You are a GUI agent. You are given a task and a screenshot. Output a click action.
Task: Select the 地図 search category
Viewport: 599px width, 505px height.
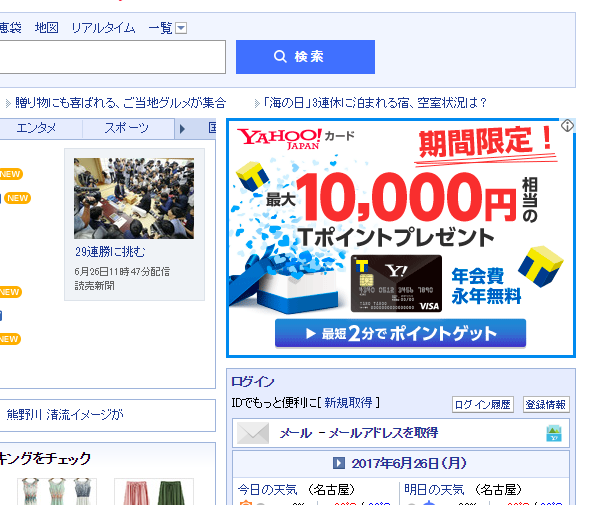tap(47, 28)
